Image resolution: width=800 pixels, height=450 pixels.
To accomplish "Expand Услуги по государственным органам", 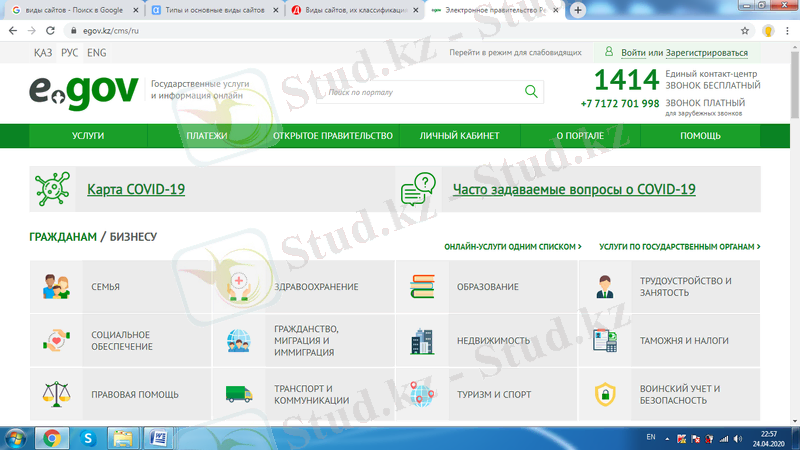I will 679,246.
